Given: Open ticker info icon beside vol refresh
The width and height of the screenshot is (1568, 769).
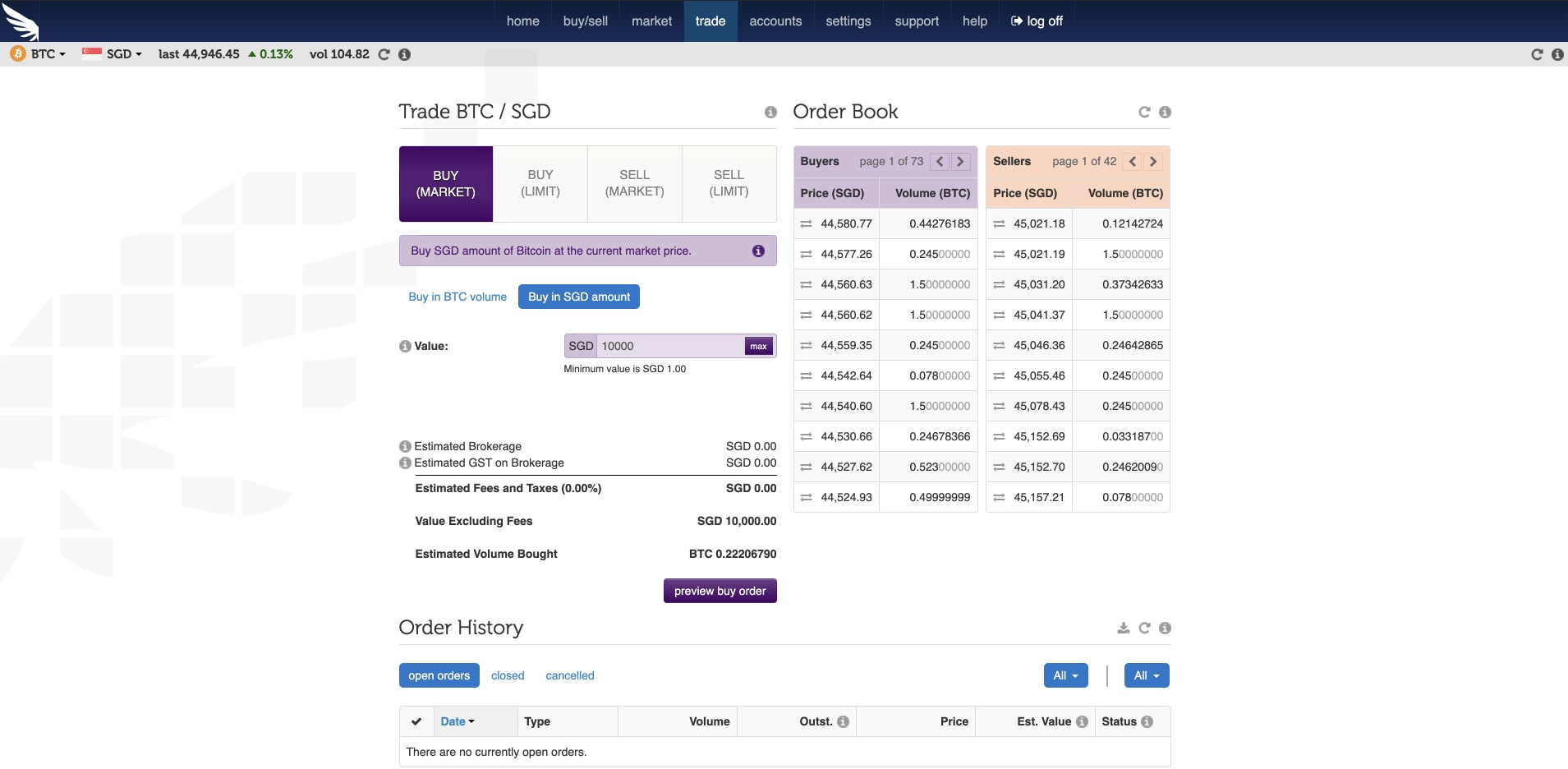Looking at the screenshot, I should click(404, 54).
